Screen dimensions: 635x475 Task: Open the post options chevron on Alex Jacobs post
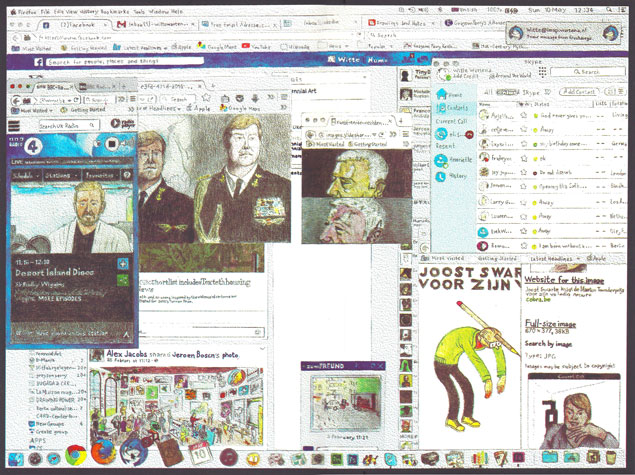click(x=262, y=349)
